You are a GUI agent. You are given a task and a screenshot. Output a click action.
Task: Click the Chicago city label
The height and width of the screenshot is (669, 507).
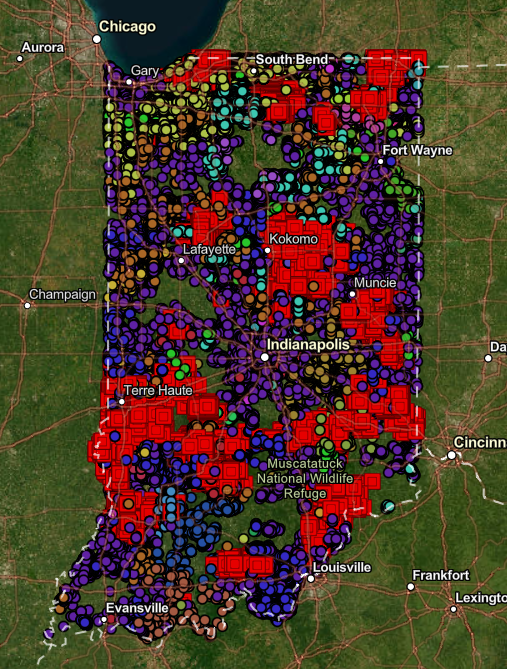[x=127, y=26]
